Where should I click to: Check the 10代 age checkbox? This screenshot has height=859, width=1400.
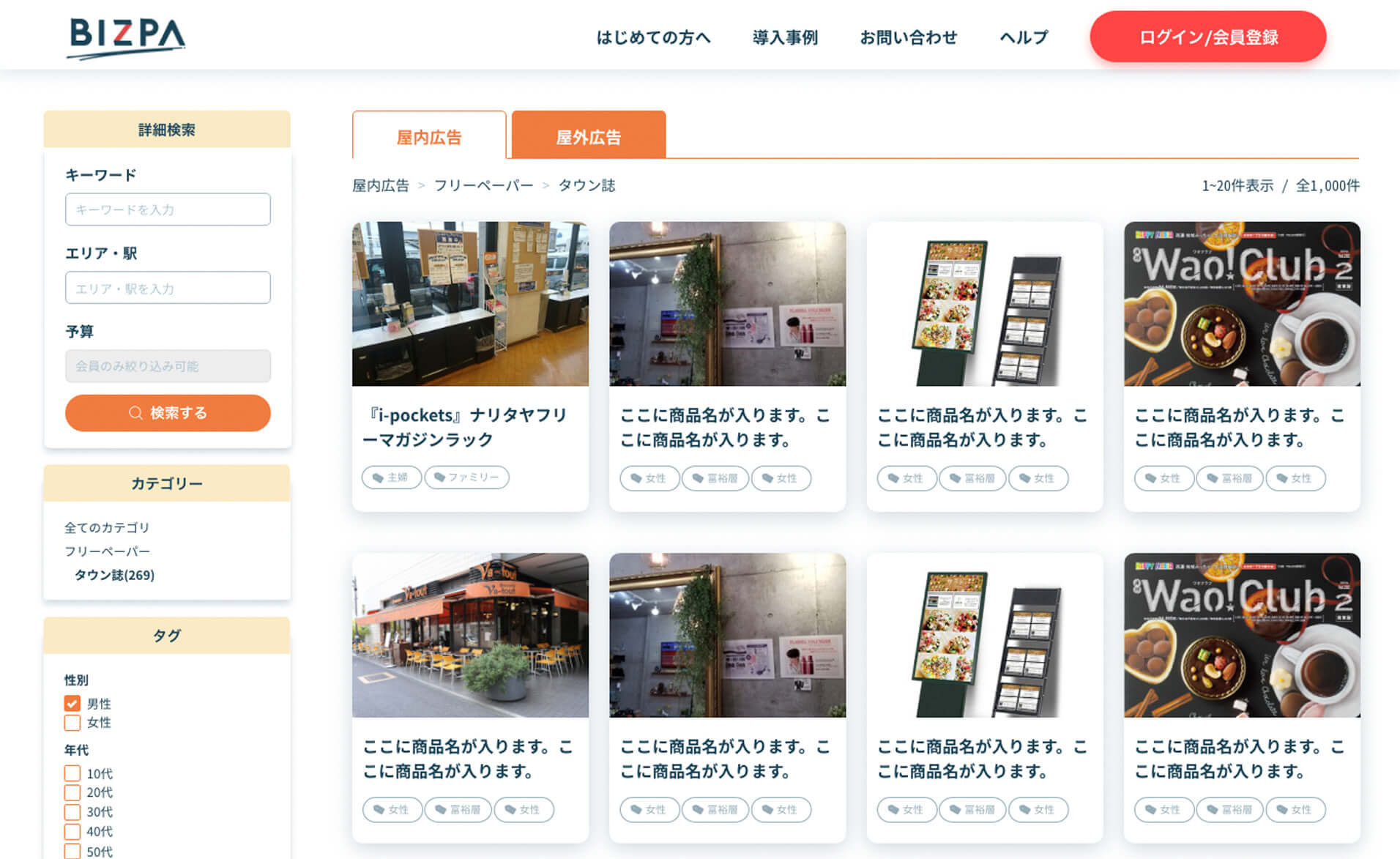point(72,773)
